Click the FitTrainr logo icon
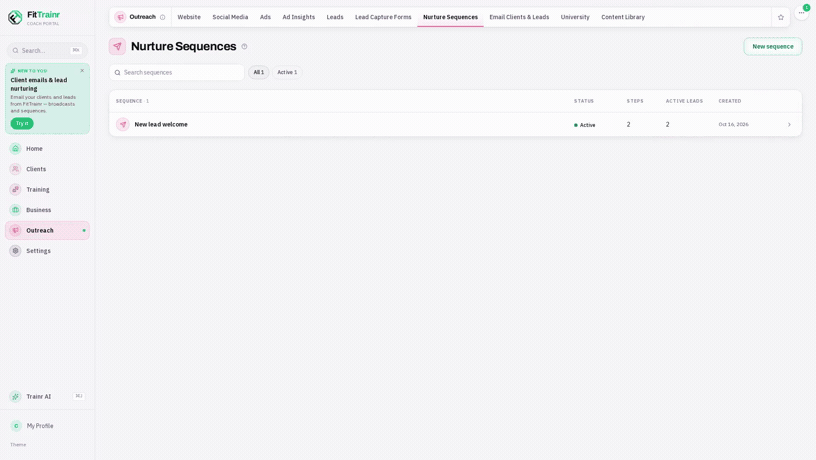Screen dimensions: 816x460 (x=15, y=17)
